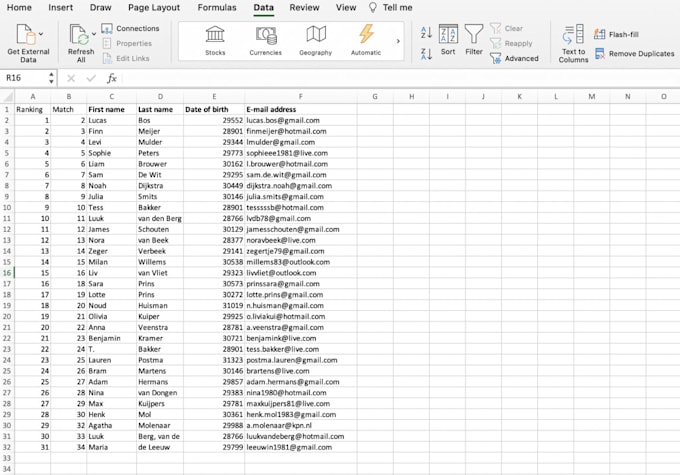Image resolution: width=680 pixels, height=475 pixels.
Task: Click Edit Links option
Action: (x=126, y=58)
